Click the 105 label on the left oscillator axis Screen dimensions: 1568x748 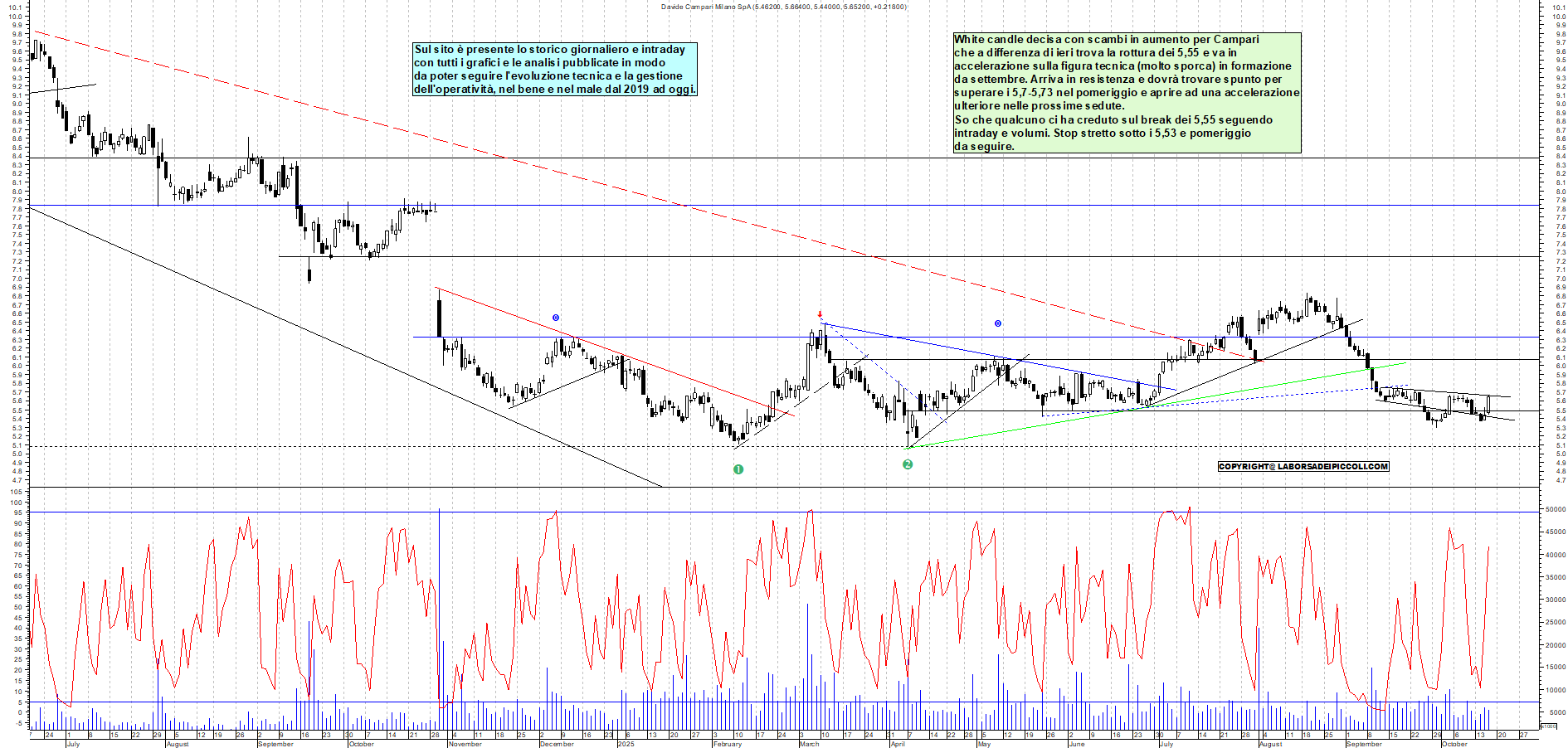[x=16, y=492]
